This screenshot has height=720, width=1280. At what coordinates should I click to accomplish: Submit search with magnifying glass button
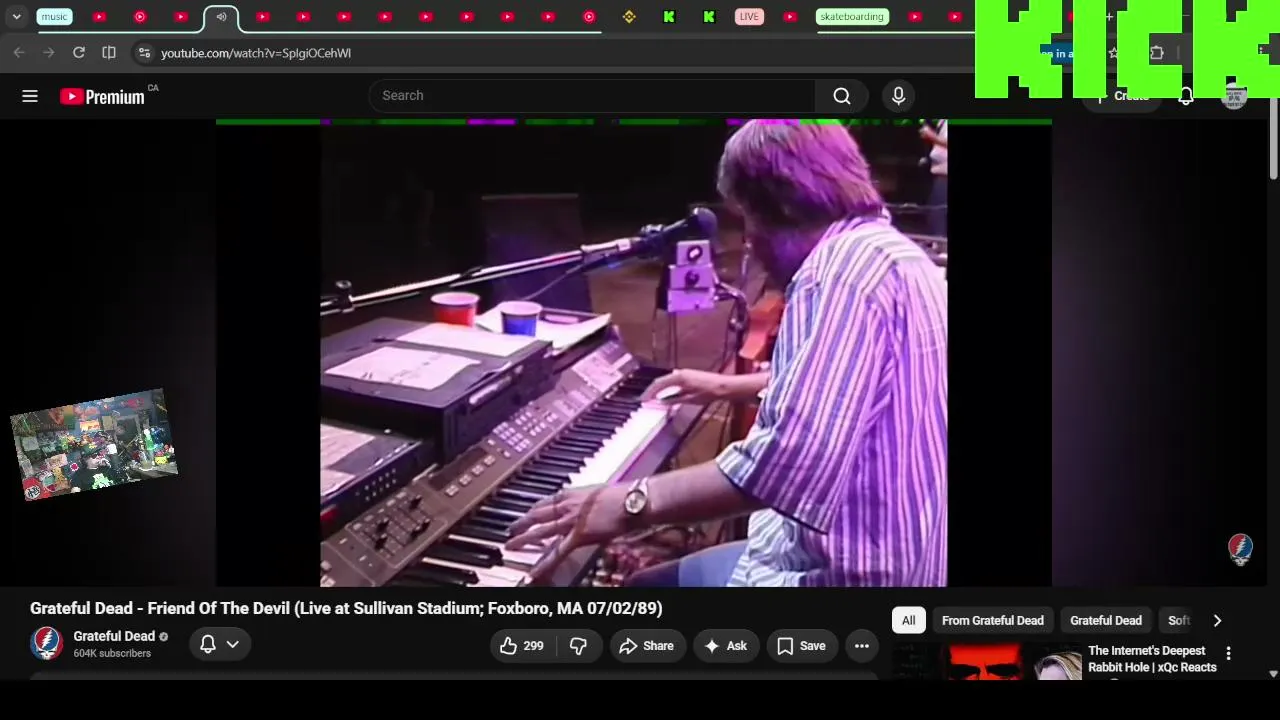pos(842,96)
